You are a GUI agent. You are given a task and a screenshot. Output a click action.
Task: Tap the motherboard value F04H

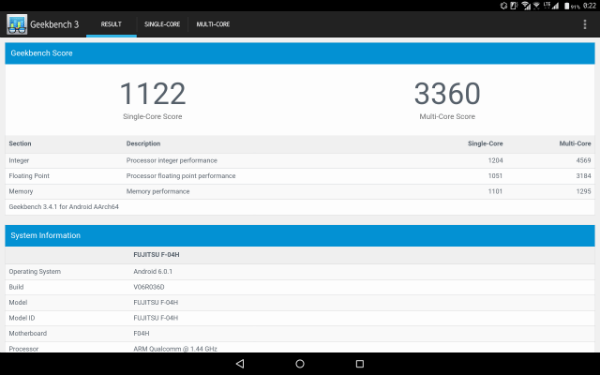pos(141,333)
